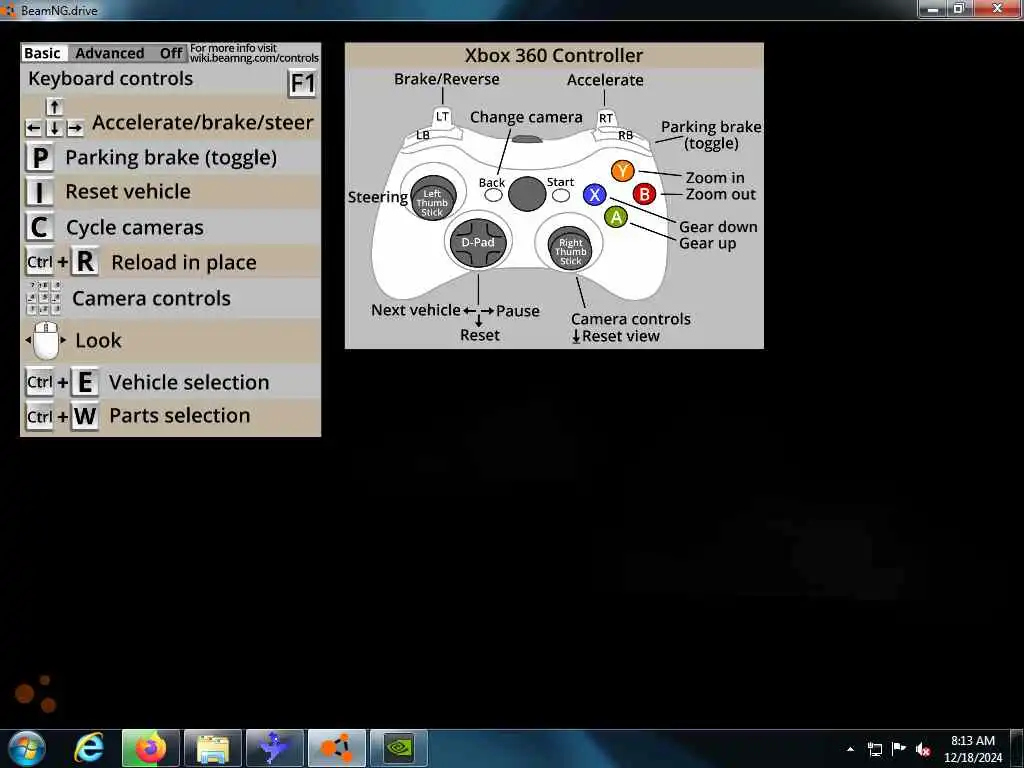
Task: Click the Right Thumb Stick on controller
Action: click(570, 248)
